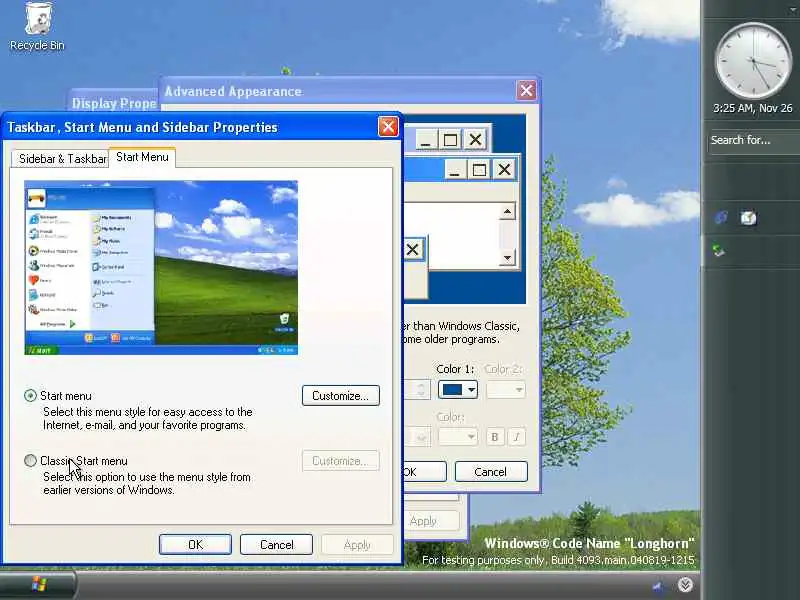Click active preview window's minimize icon
Image resolution: width=800 pixels, height=600 pixels.
click(x=455, y=169)
